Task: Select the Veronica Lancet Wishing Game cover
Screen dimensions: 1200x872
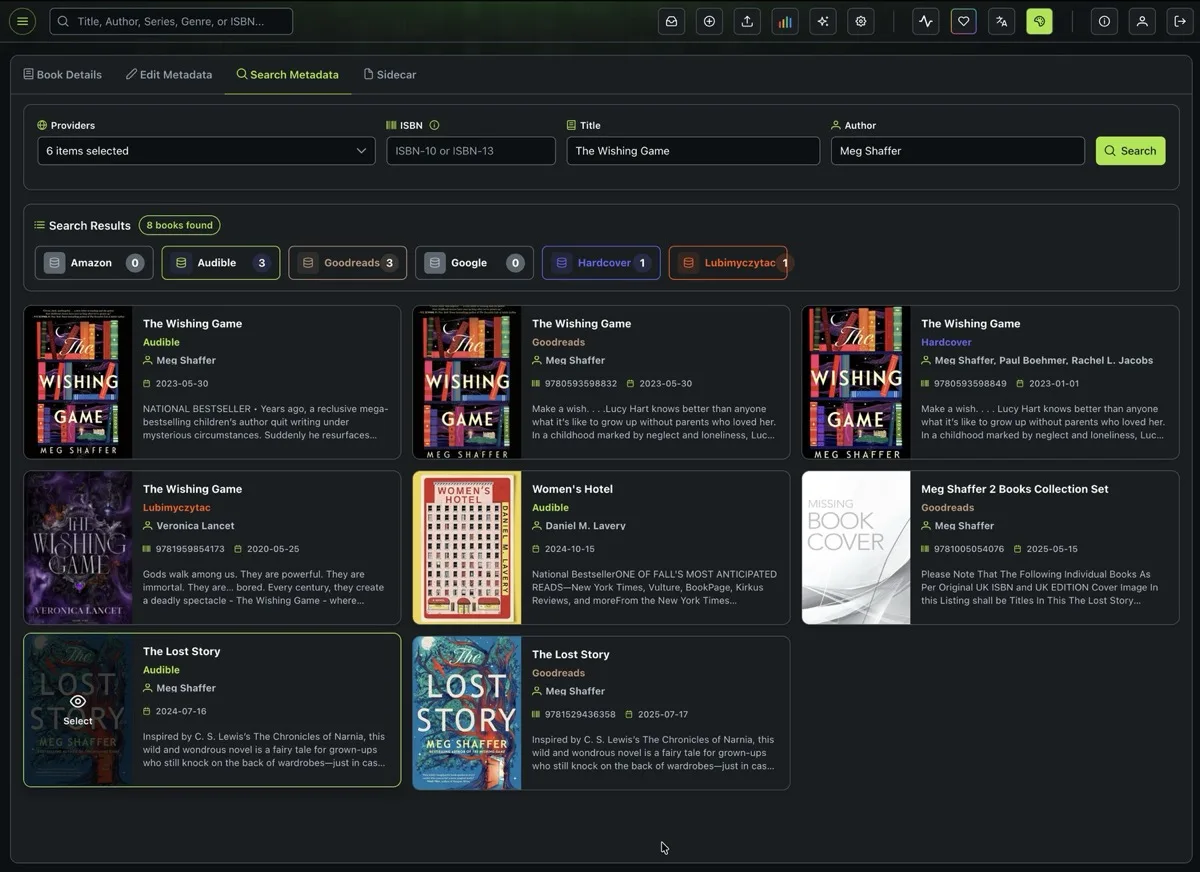Action: click(78, 548)
